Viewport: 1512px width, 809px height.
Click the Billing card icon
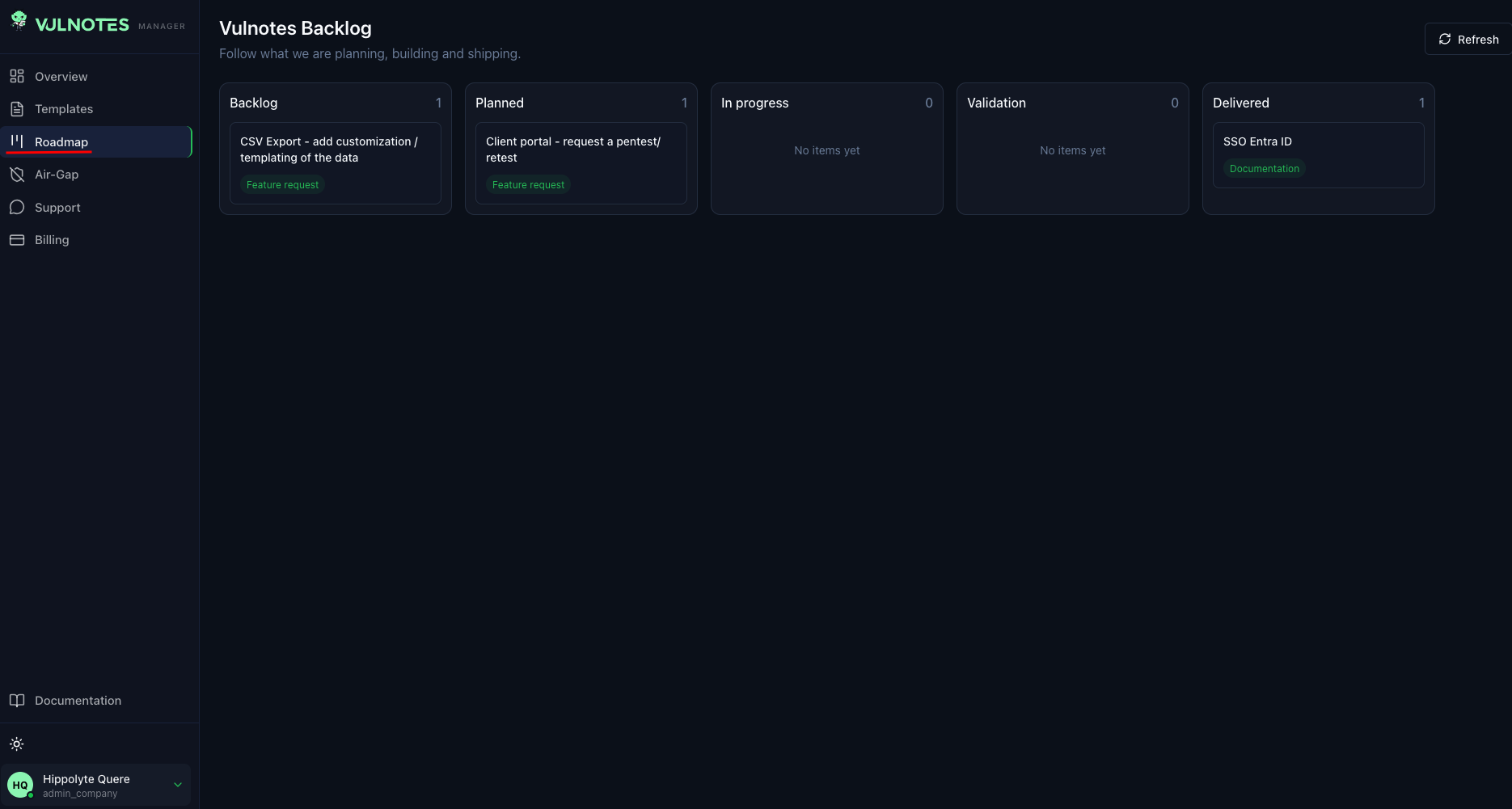click(17, 240)
